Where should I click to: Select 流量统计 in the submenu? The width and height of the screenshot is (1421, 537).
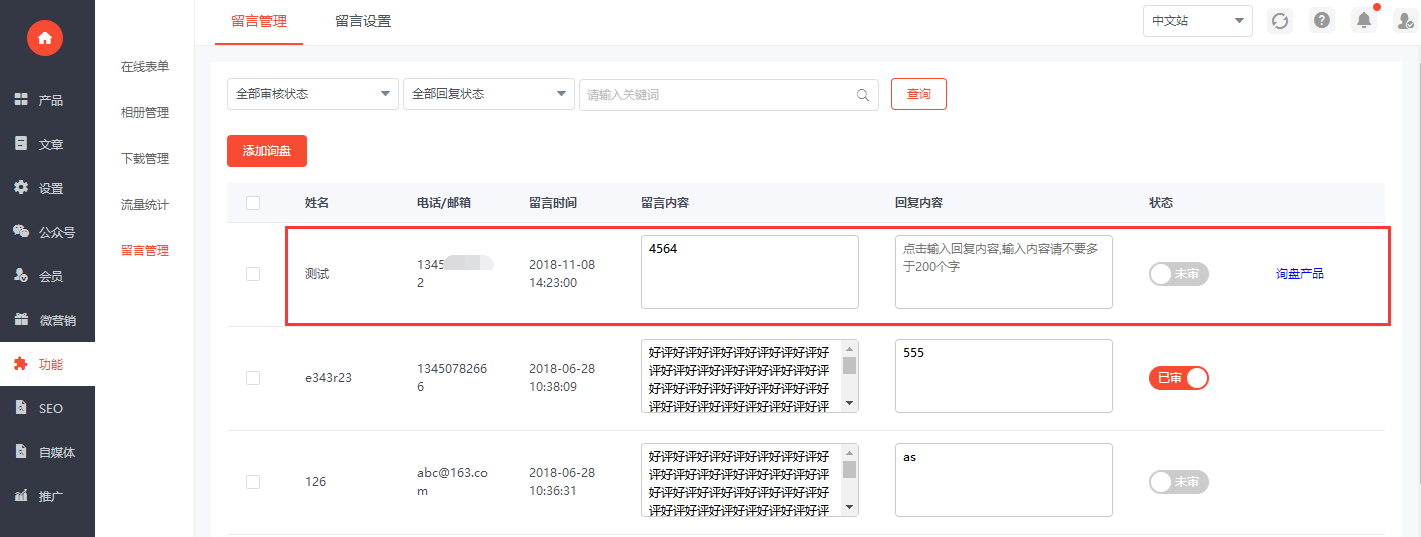[145, 205]
